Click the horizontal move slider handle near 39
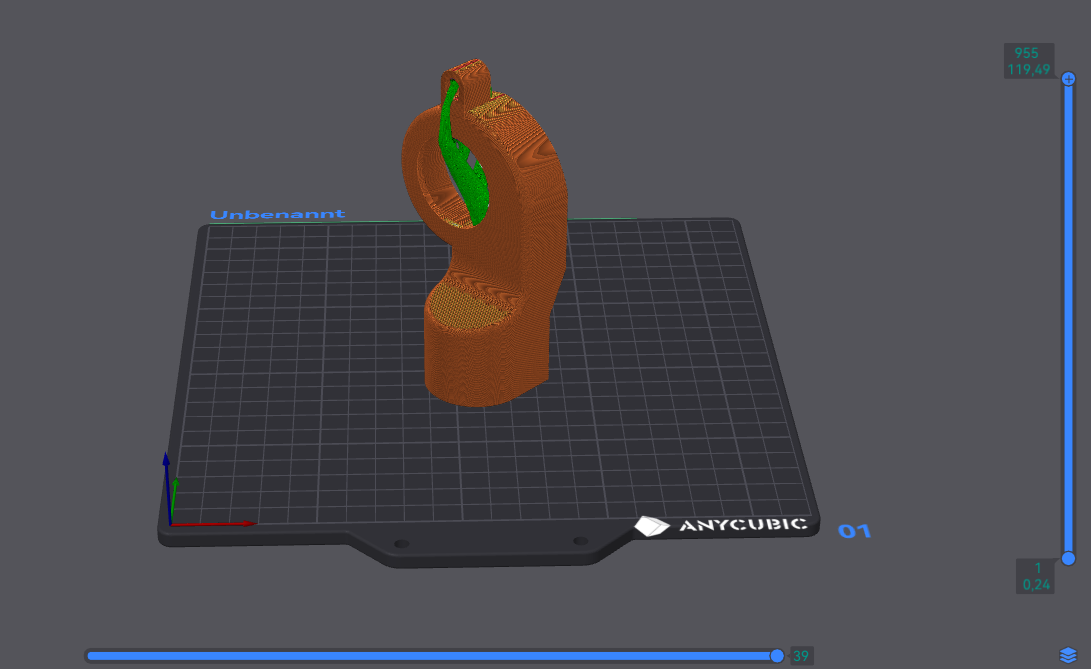The height and width of the screenshot is (669, 1091). 777,656
